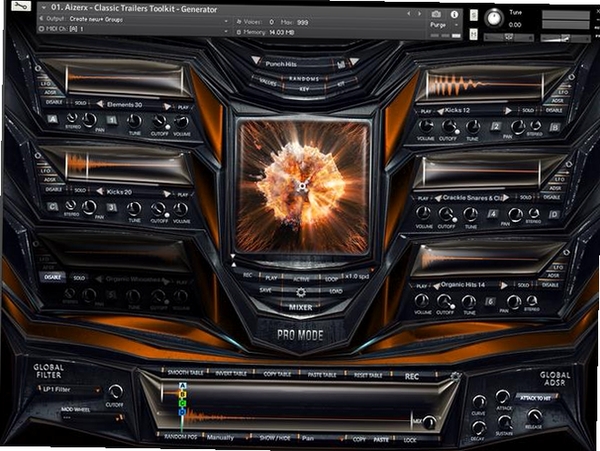
Task: Toggle SOLO on the Elements 30 layer
Action: (x=80, y=103)
